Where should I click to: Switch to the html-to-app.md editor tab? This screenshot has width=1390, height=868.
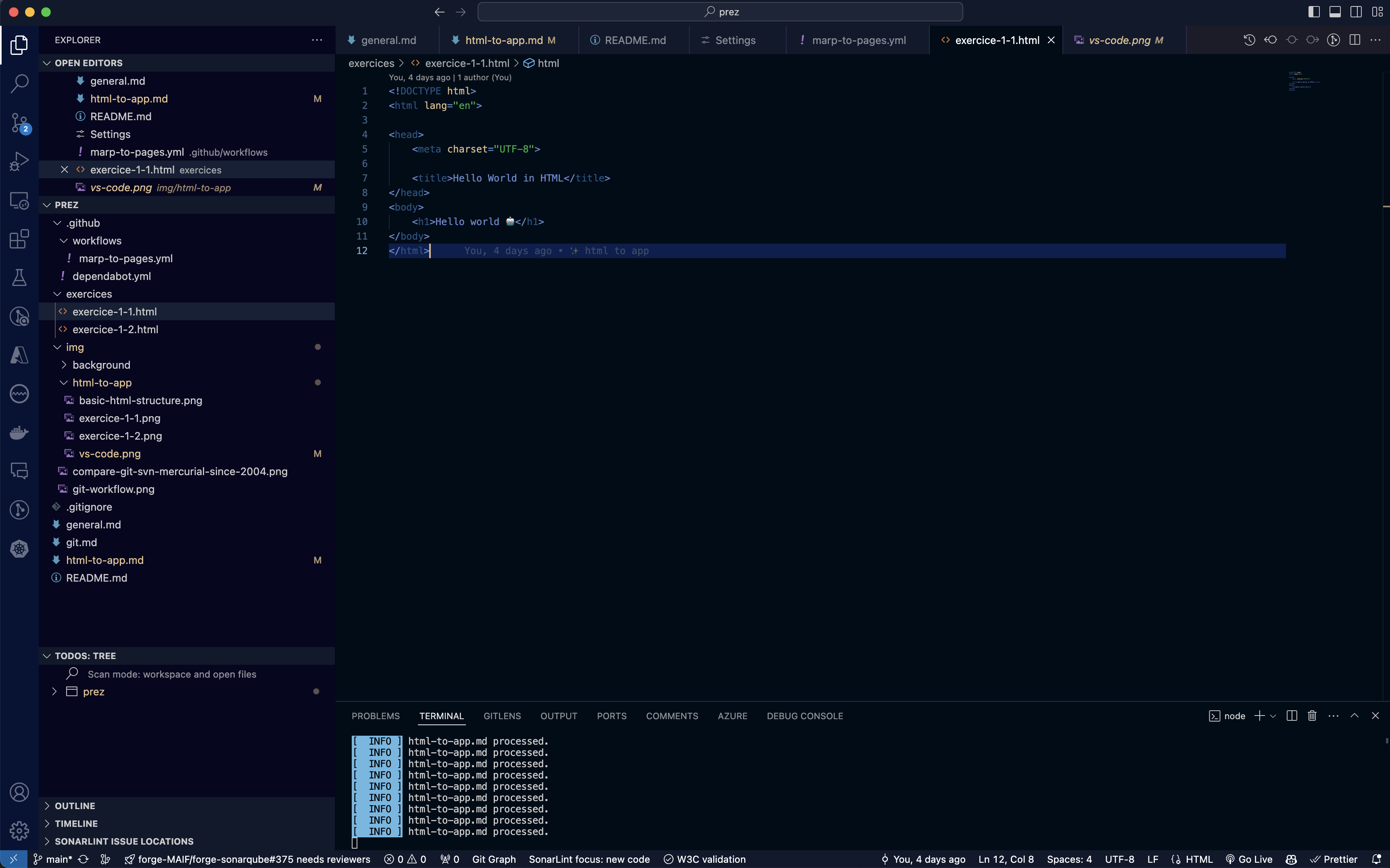[x=509, y=40]
